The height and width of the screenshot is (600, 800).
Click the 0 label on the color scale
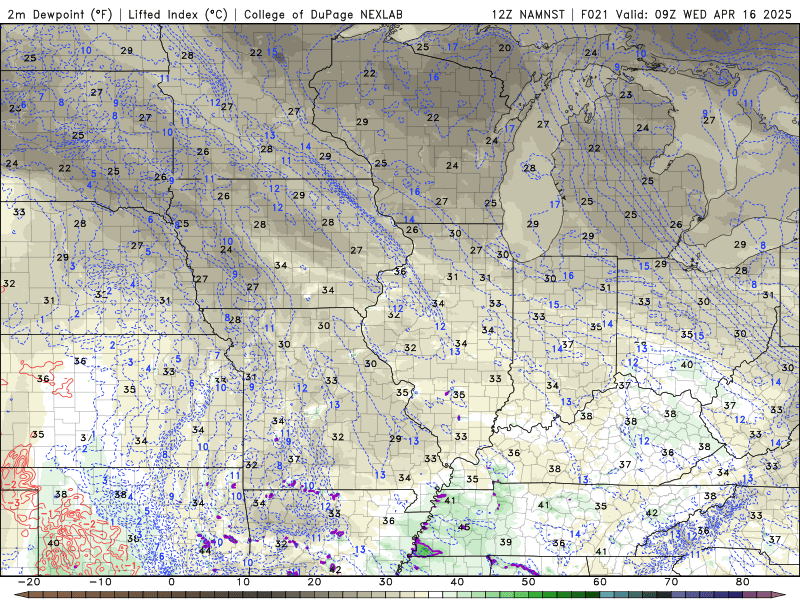click(x=171, y=582)
